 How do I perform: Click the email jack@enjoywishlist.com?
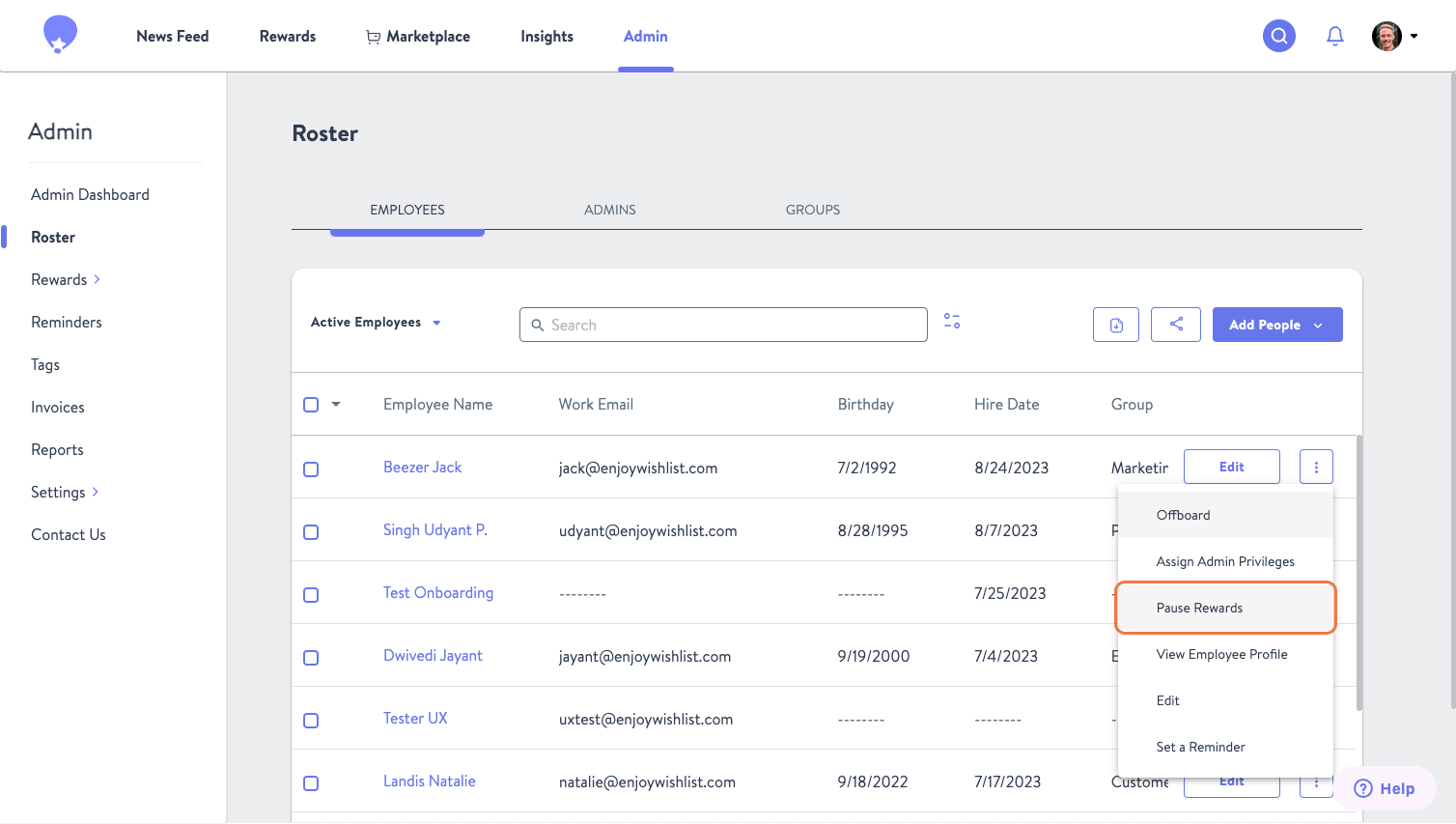[638, 469]
